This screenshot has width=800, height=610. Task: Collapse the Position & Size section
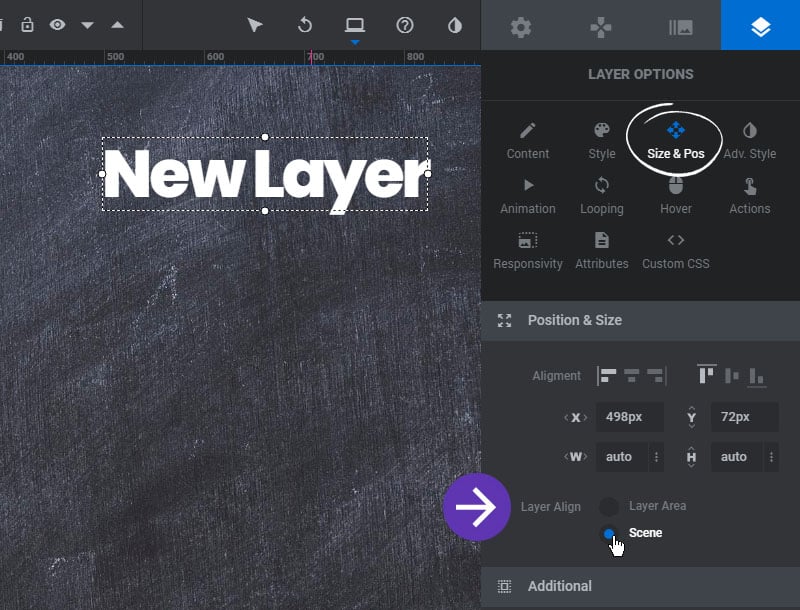(640, 320)
